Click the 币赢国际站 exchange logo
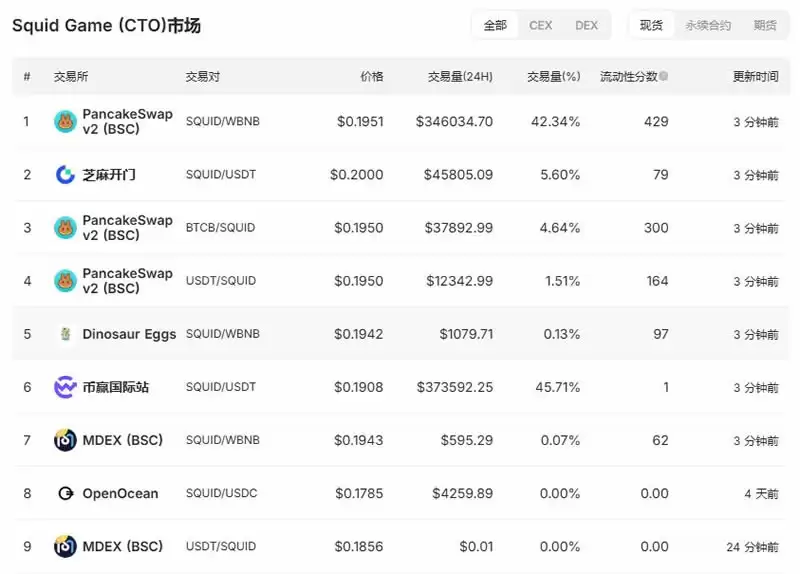 pos(65,387)
